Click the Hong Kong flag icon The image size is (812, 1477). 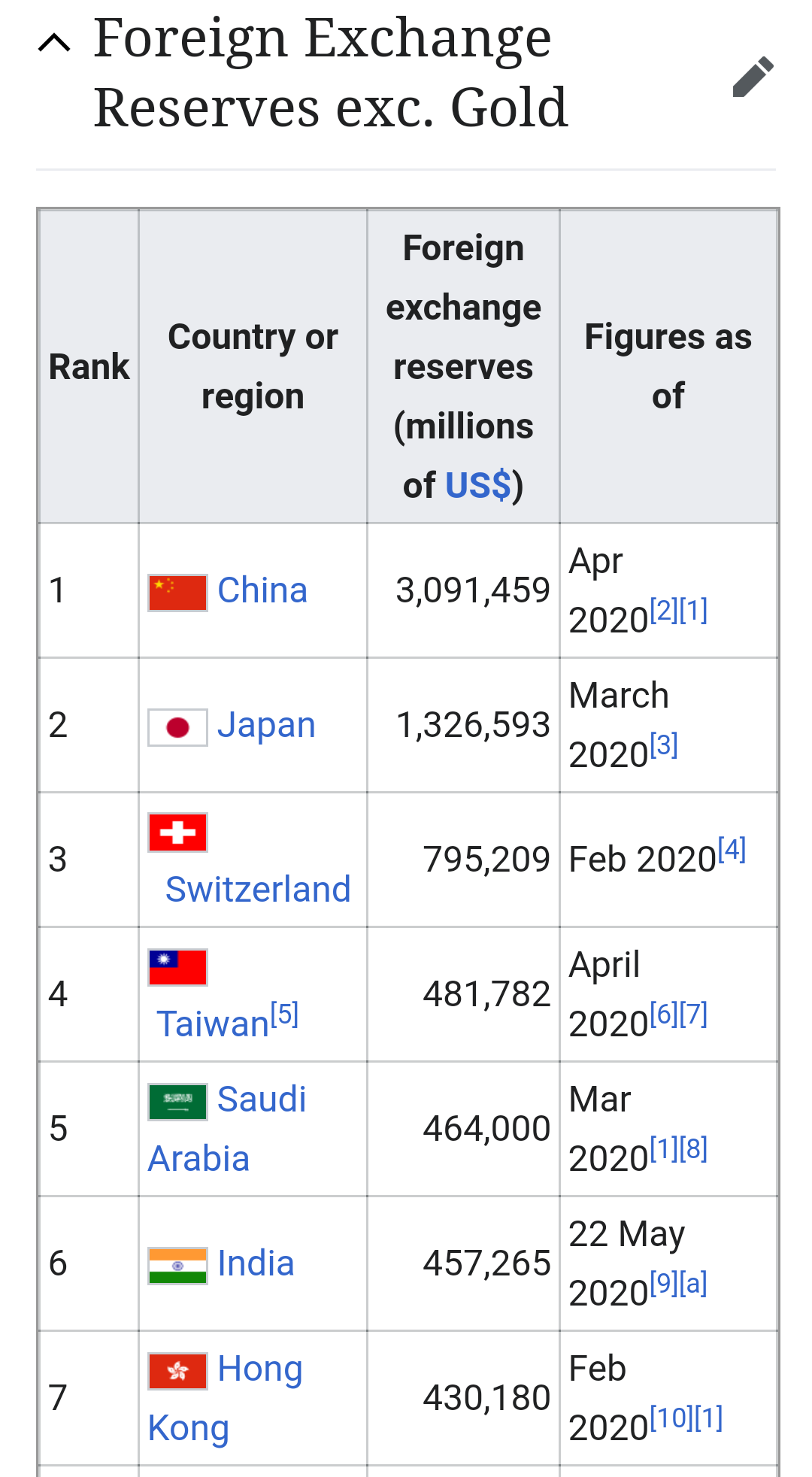[177, 1371]
